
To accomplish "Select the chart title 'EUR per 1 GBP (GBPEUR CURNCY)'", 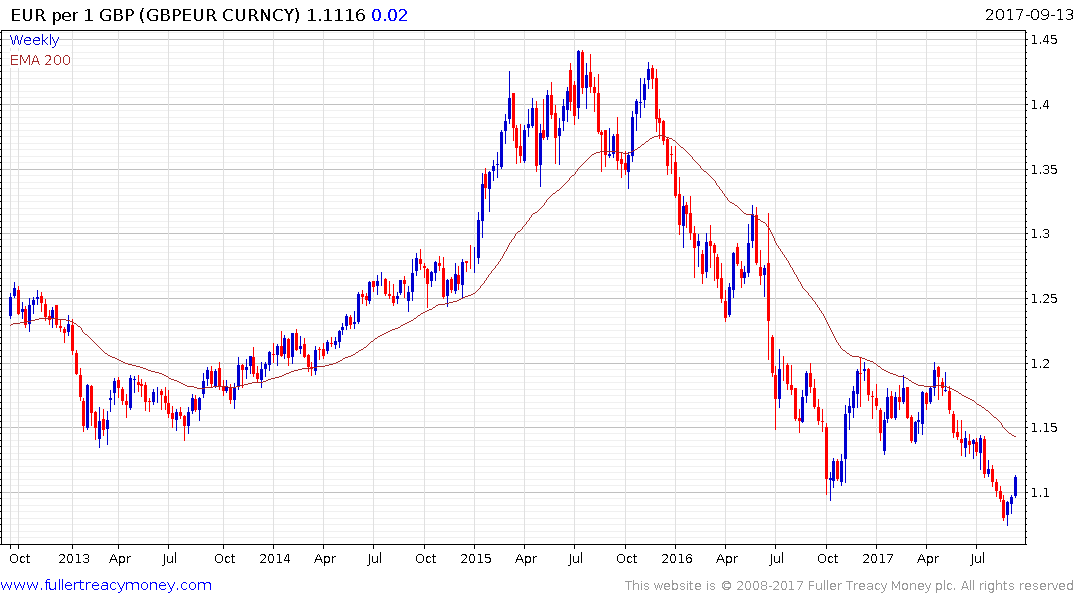I will (156, 15).
